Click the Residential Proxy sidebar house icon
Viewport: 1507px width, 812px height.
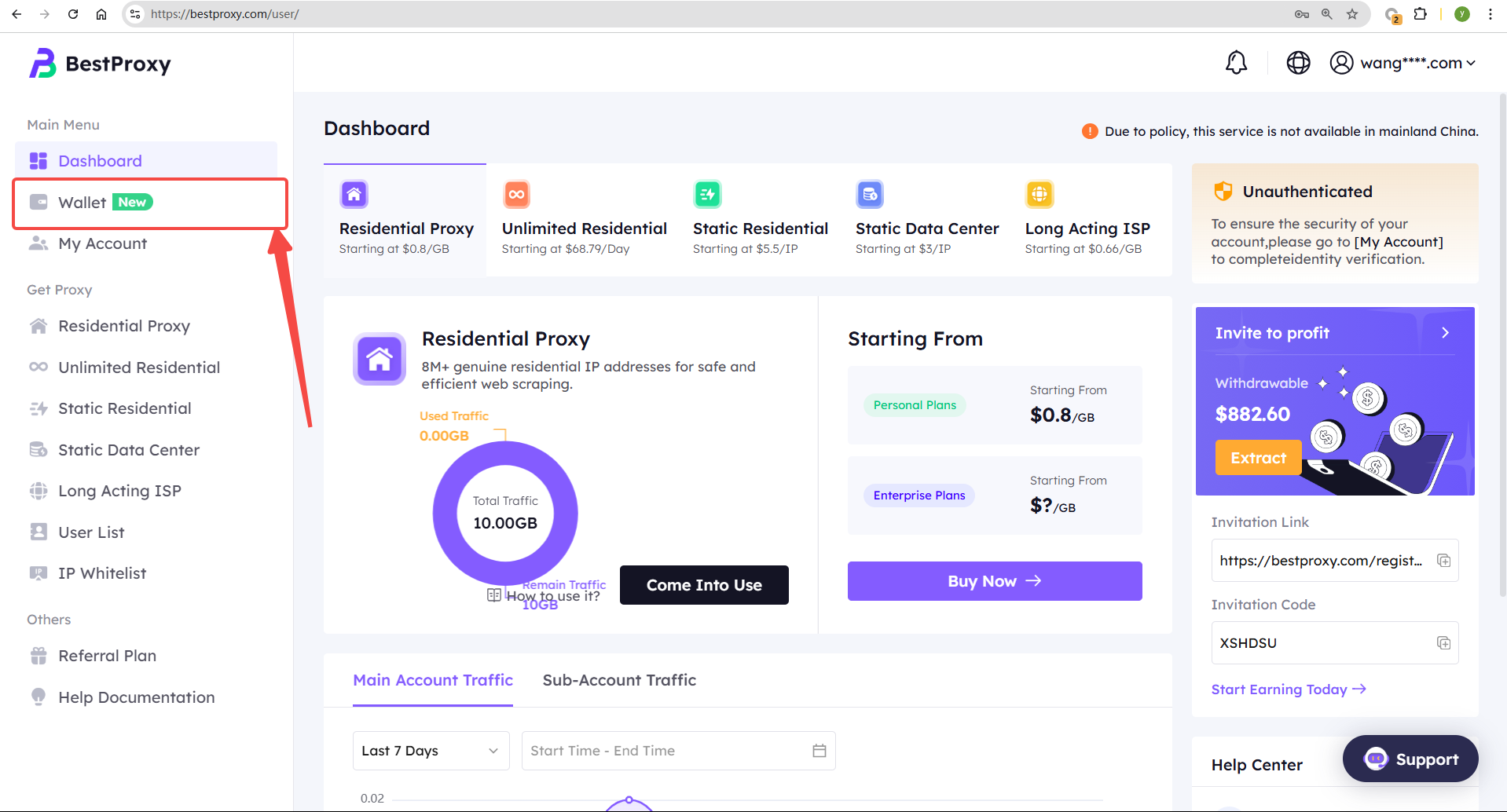click(38, 326)
